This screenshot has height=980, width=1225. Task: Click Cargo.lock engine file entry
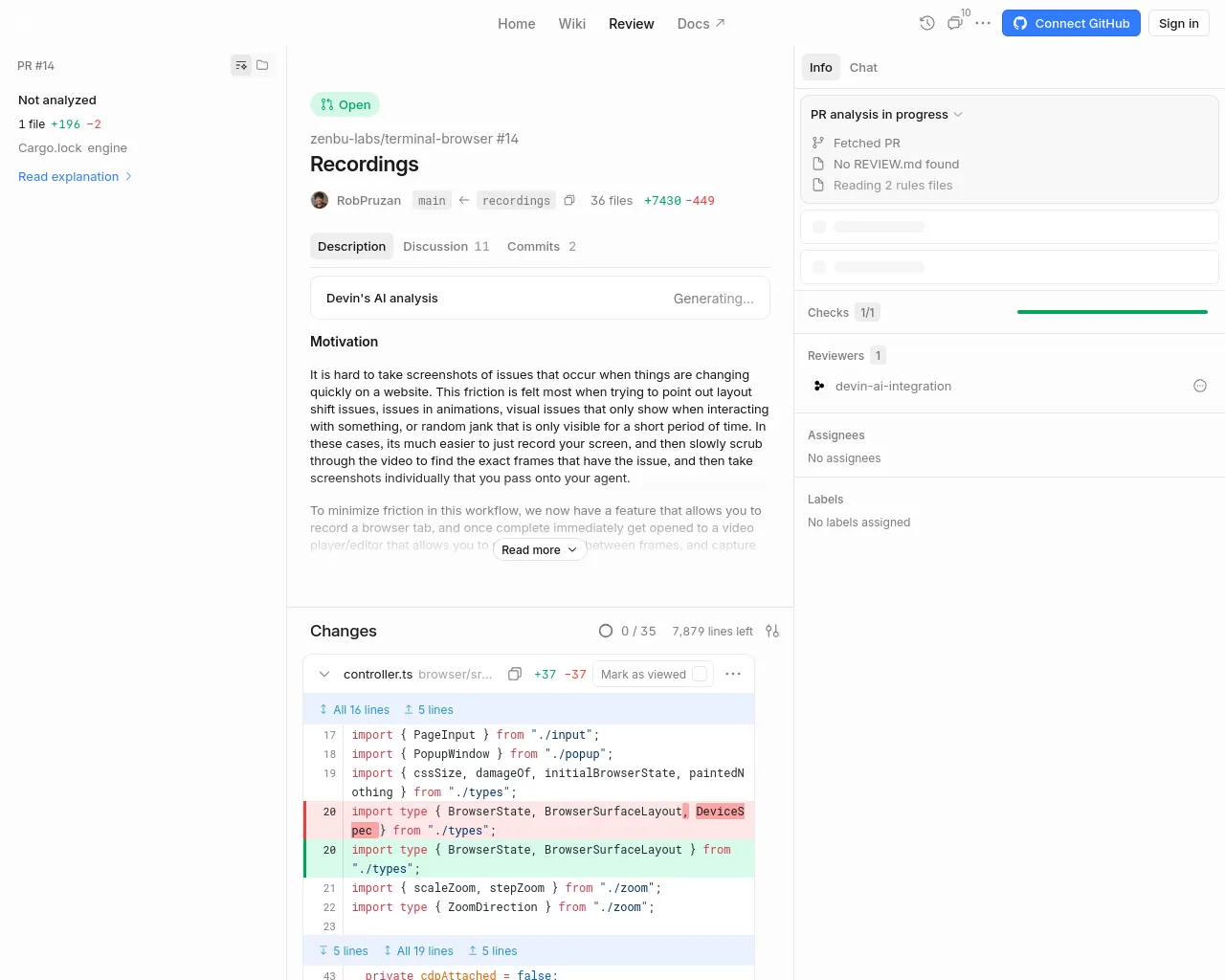coord(73,147)
